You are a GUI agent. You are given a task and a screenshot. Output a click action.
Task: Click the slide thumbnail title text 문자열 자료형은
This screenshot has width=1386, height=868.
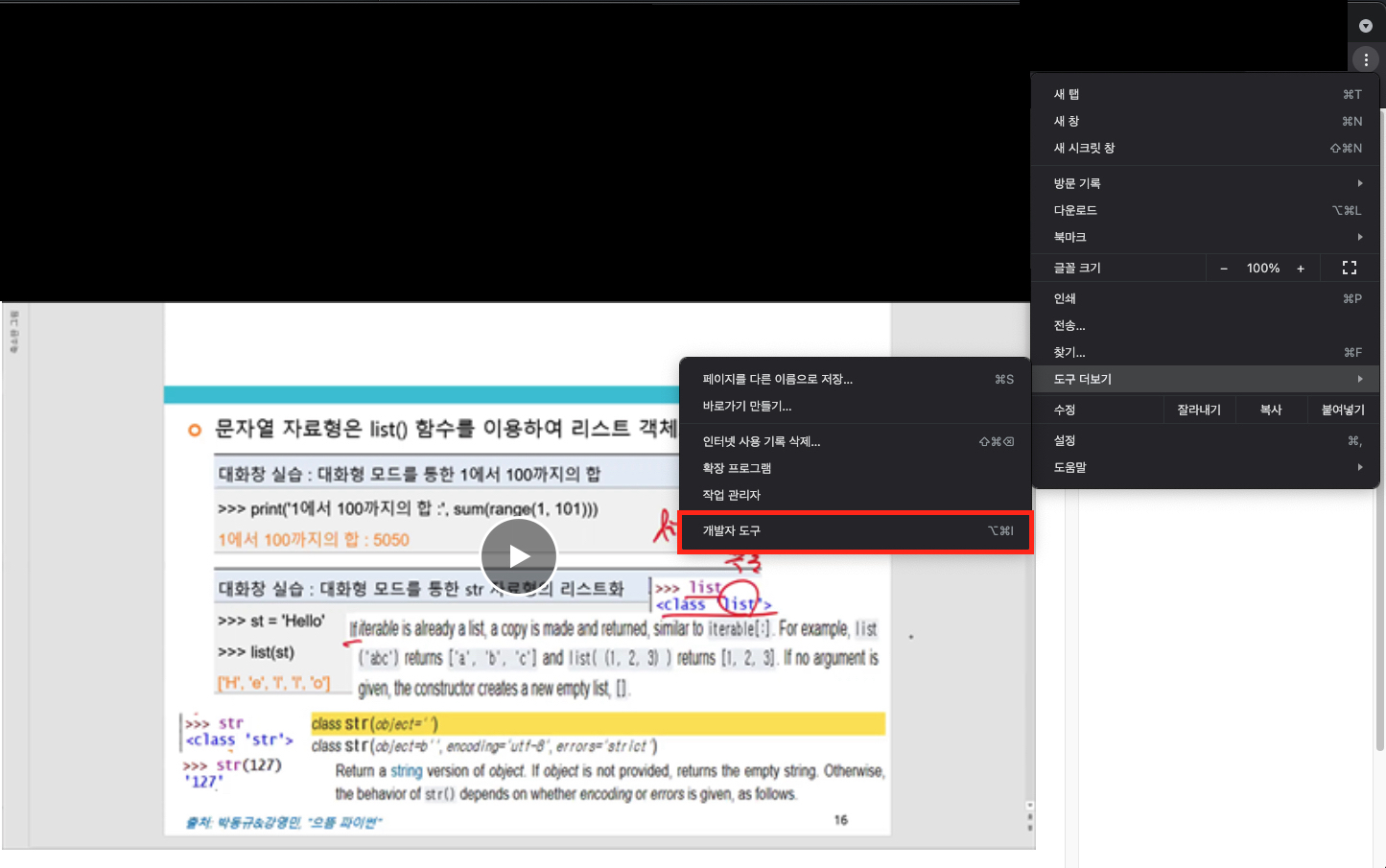coord(289,428)
